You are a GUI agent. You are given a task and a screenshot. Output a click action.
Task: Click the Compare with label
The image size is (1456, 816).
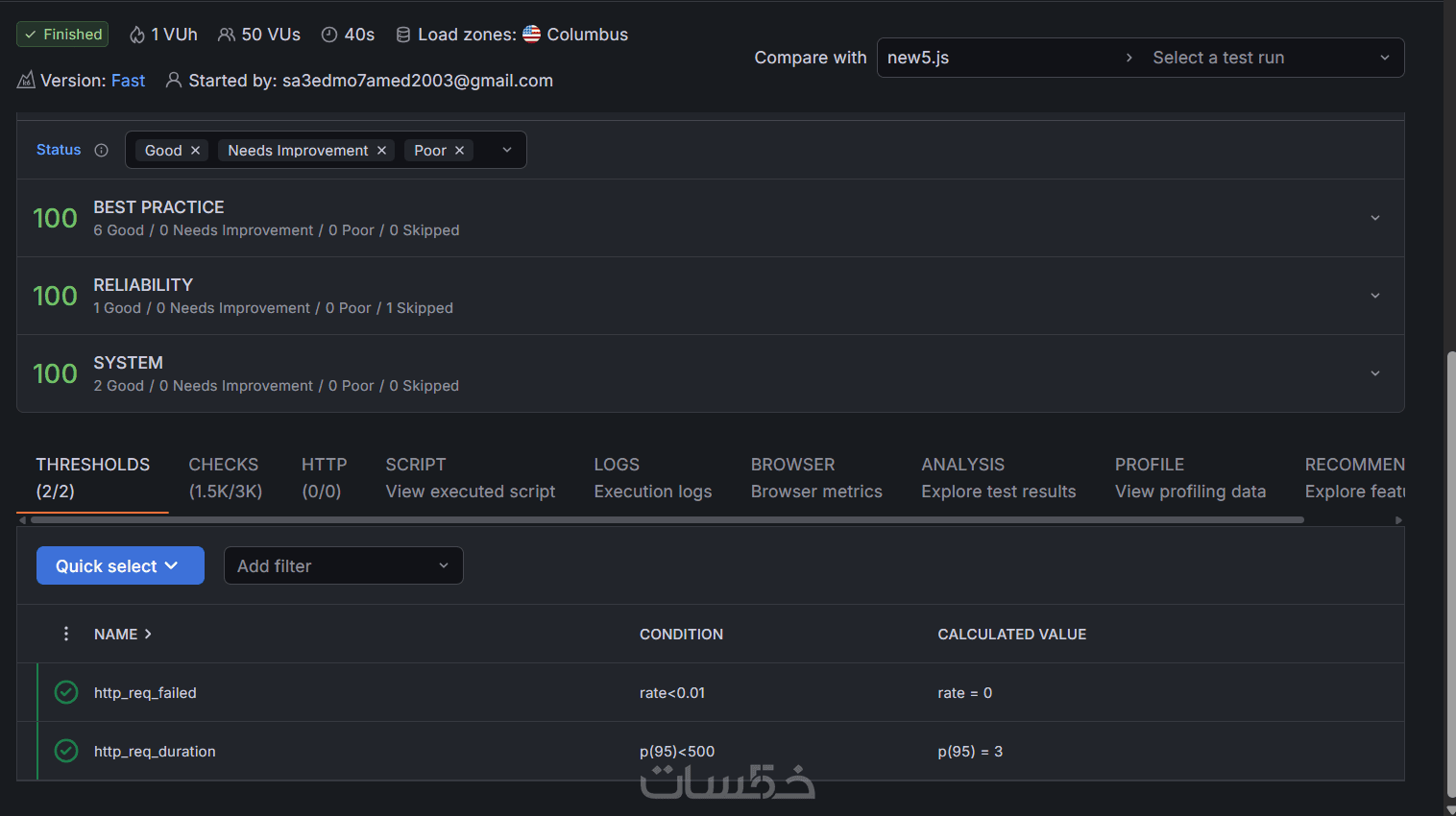point(811,58)
